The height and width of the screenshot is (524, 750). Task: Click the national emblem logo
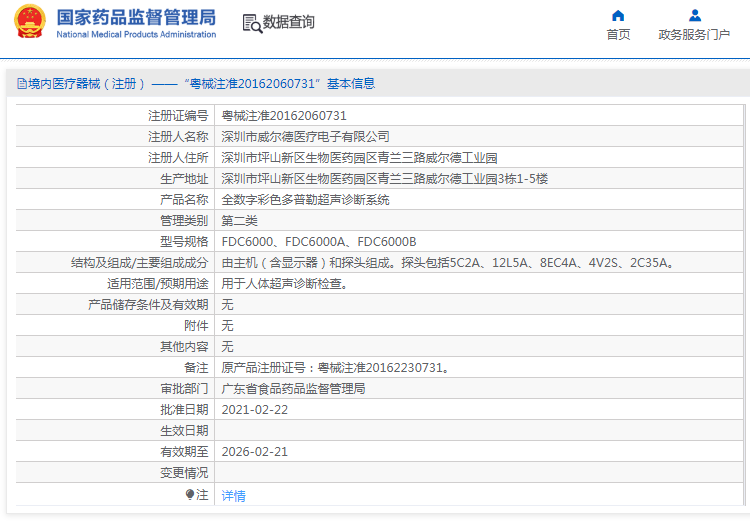30,22
